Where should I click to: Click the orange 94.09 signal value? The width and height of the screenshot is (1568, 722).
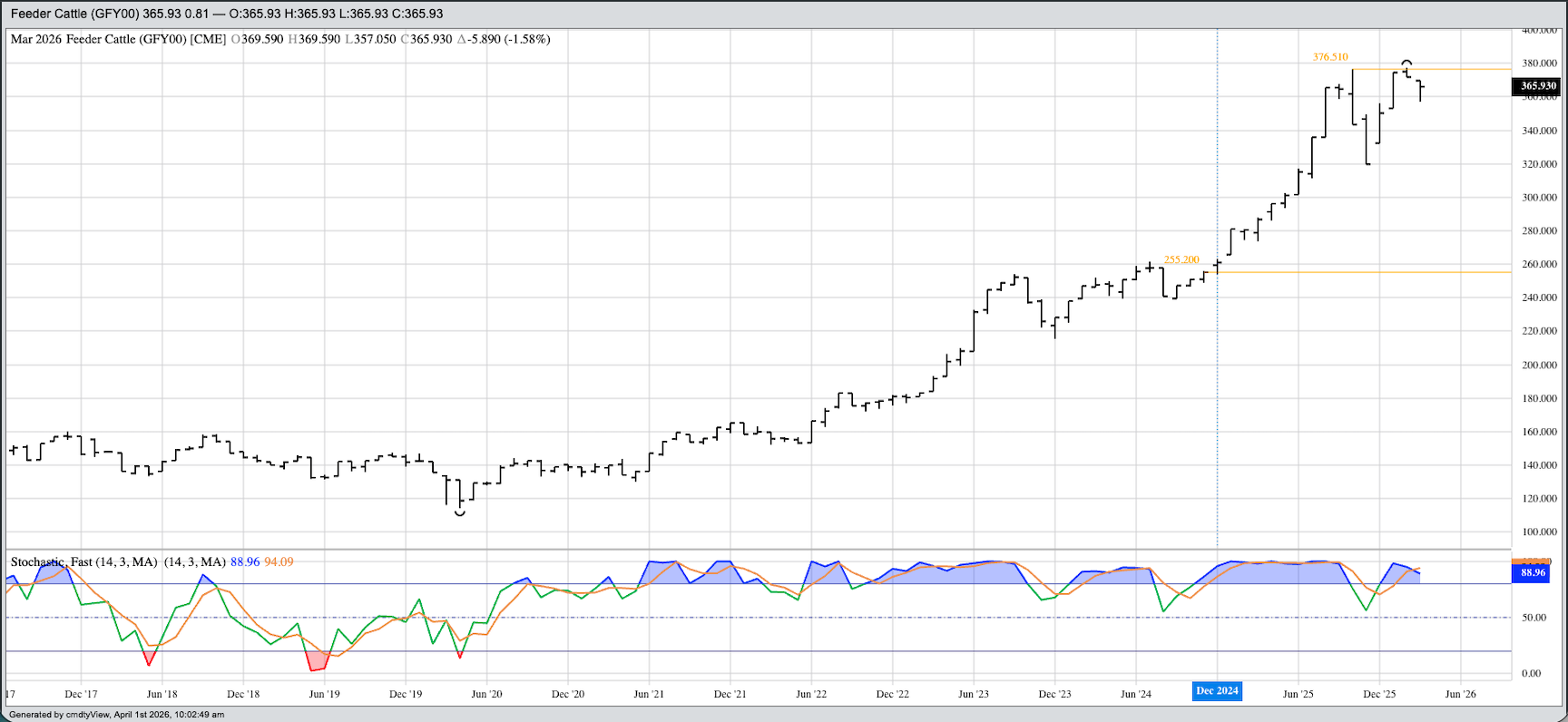click(279, 562)
